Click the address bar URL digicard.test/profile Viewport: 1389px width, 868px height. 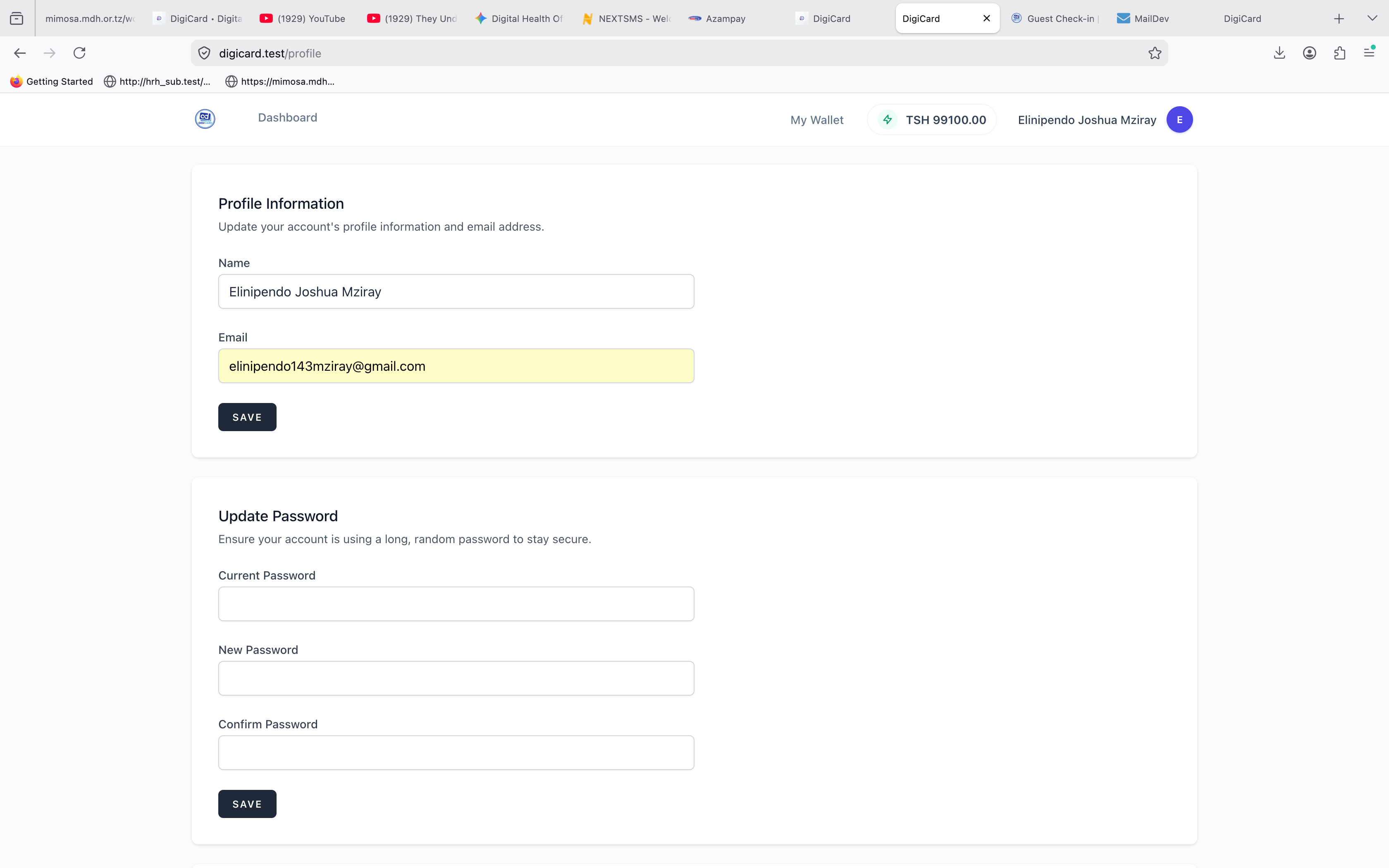pos(270,53)
